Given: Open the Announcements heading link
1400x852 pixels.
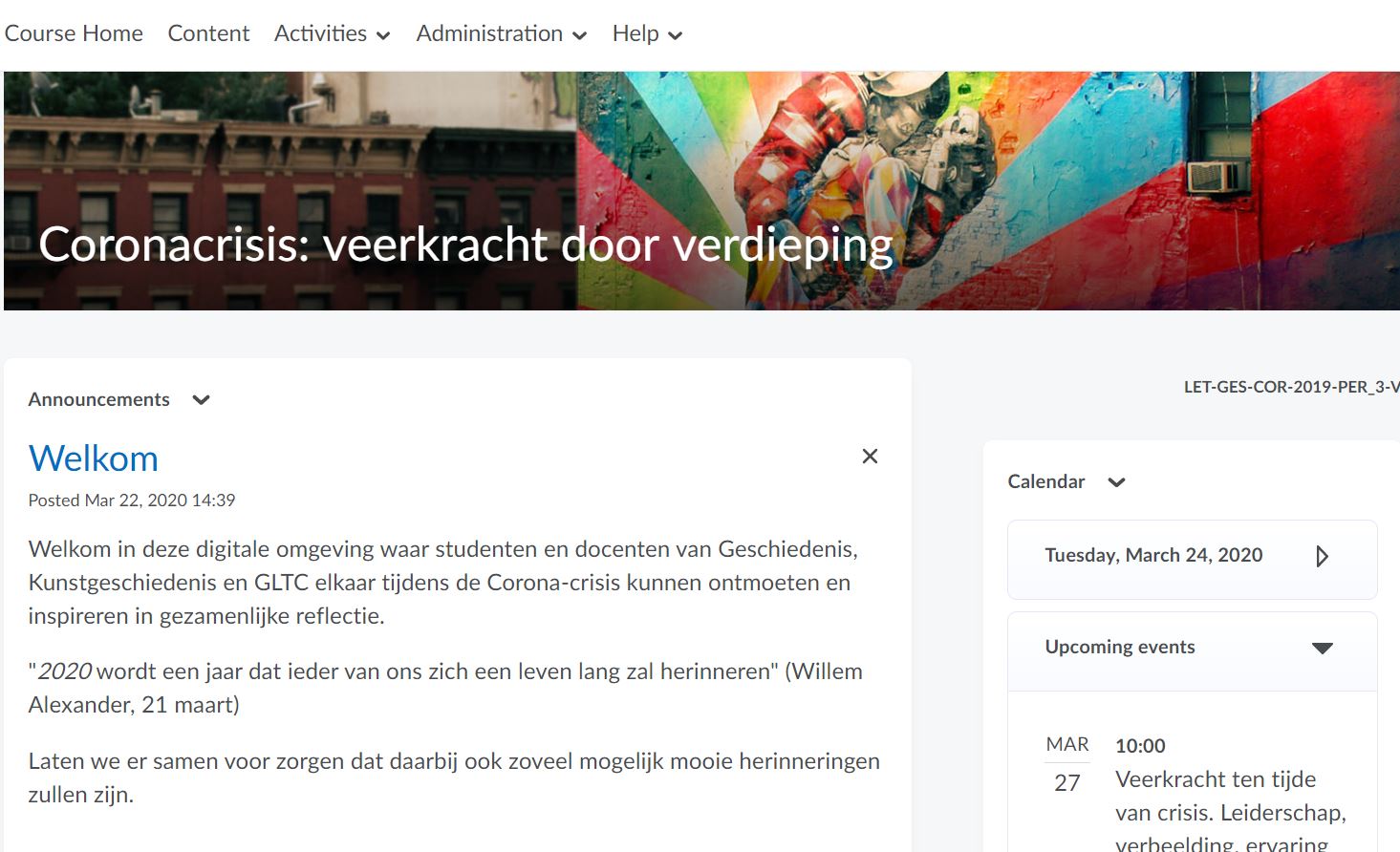Looking at the screenshot, I should (98, 399).
